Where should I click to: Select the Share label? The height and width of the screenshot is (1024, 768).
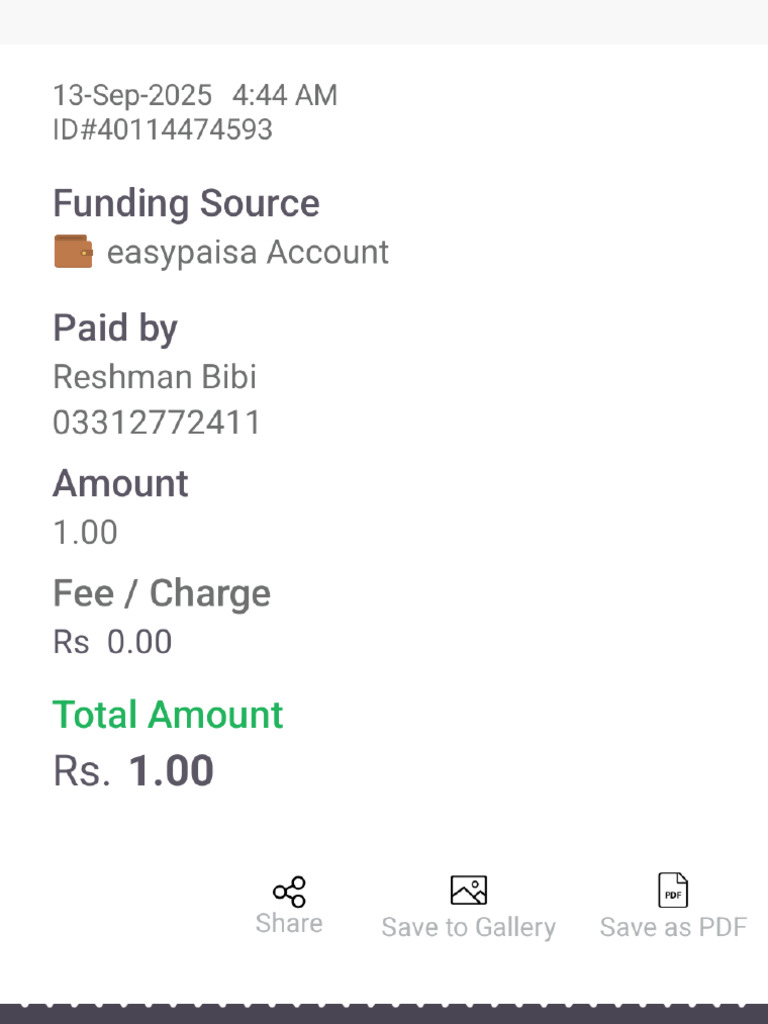(x=289, y=923)
